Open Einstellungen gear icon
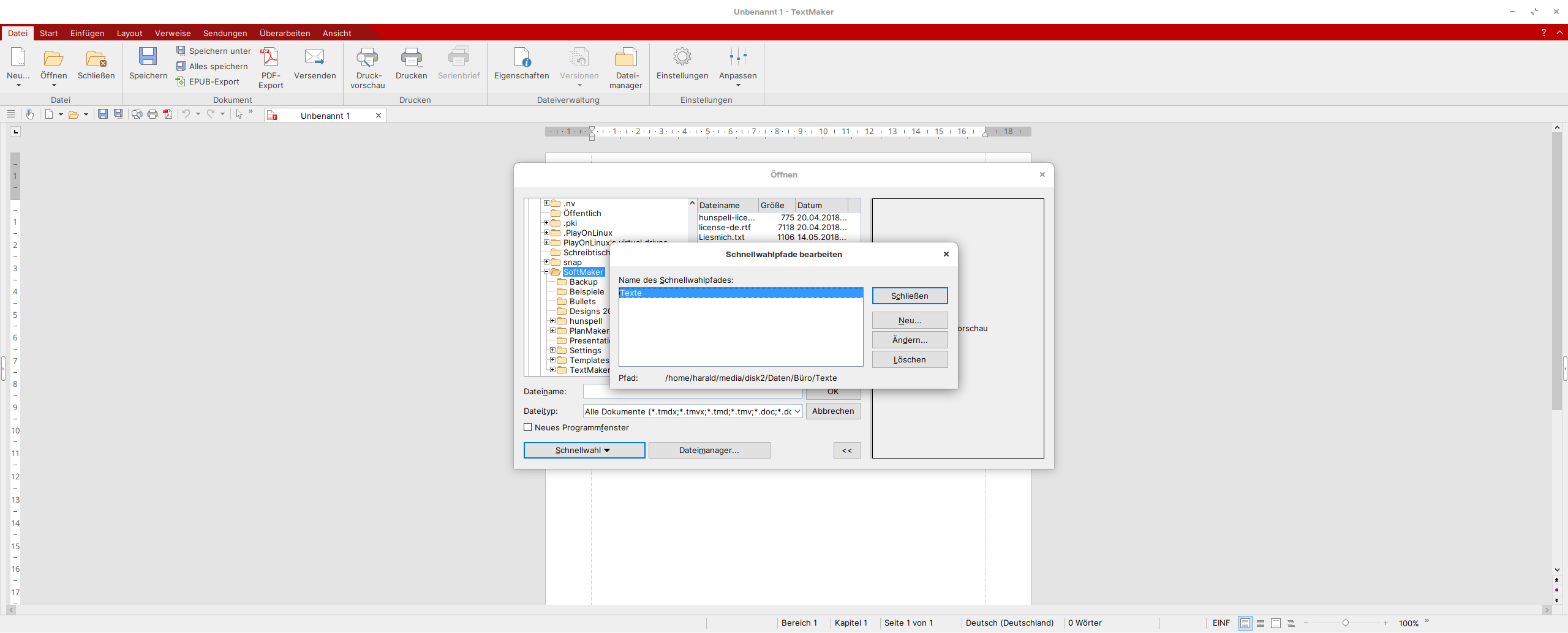 click(x=682, y=57)
